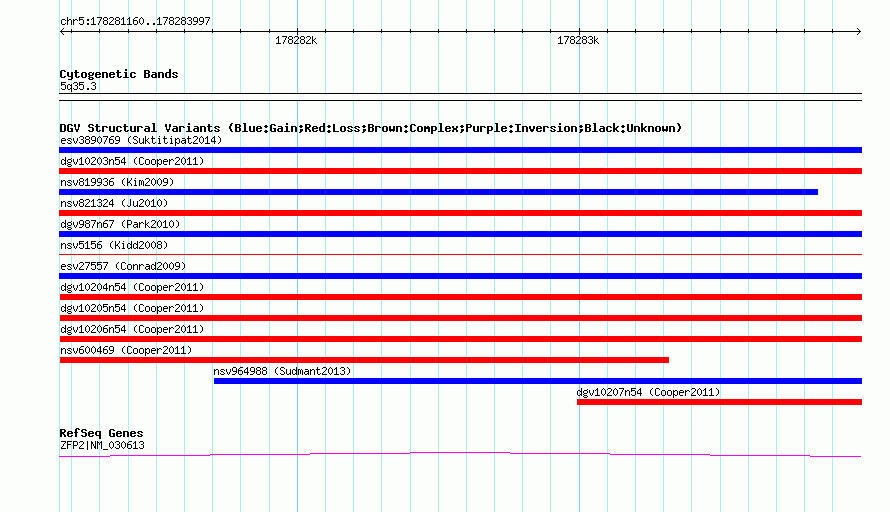Click the left arrowhead of the ruler

(63, 32)
